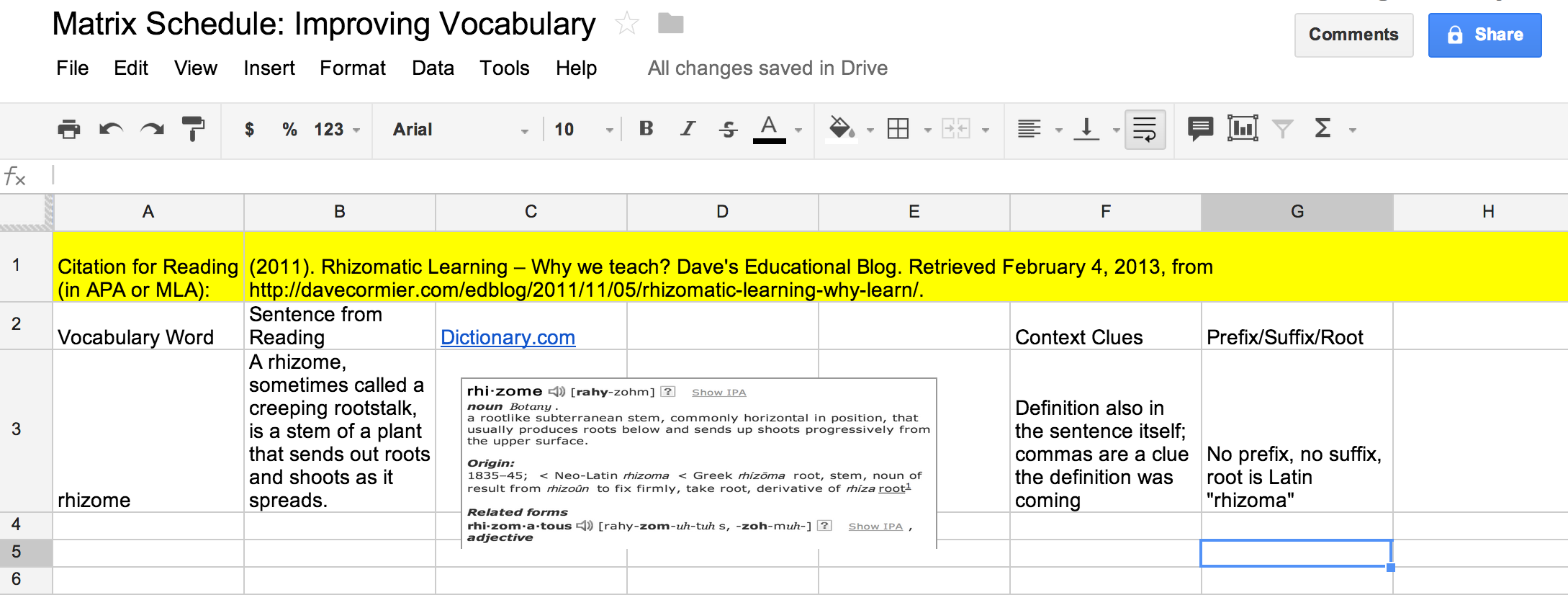Open the Arial font family dropdown
Screen dimensions: 1568x595
461,130
